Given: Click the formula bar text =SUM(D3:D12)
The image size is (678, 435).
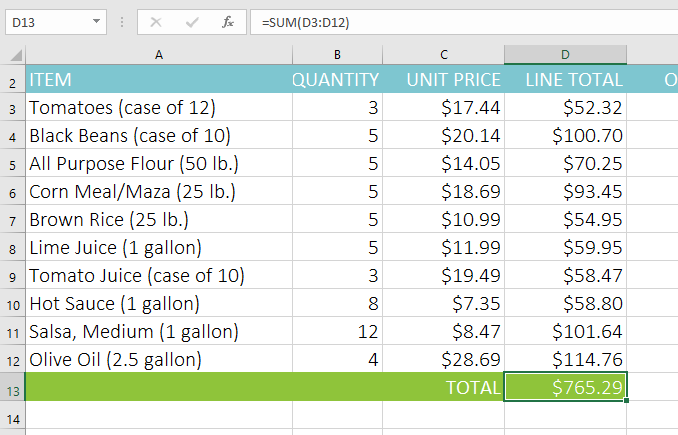Looking at the screenshot, I should click(305, 21).
